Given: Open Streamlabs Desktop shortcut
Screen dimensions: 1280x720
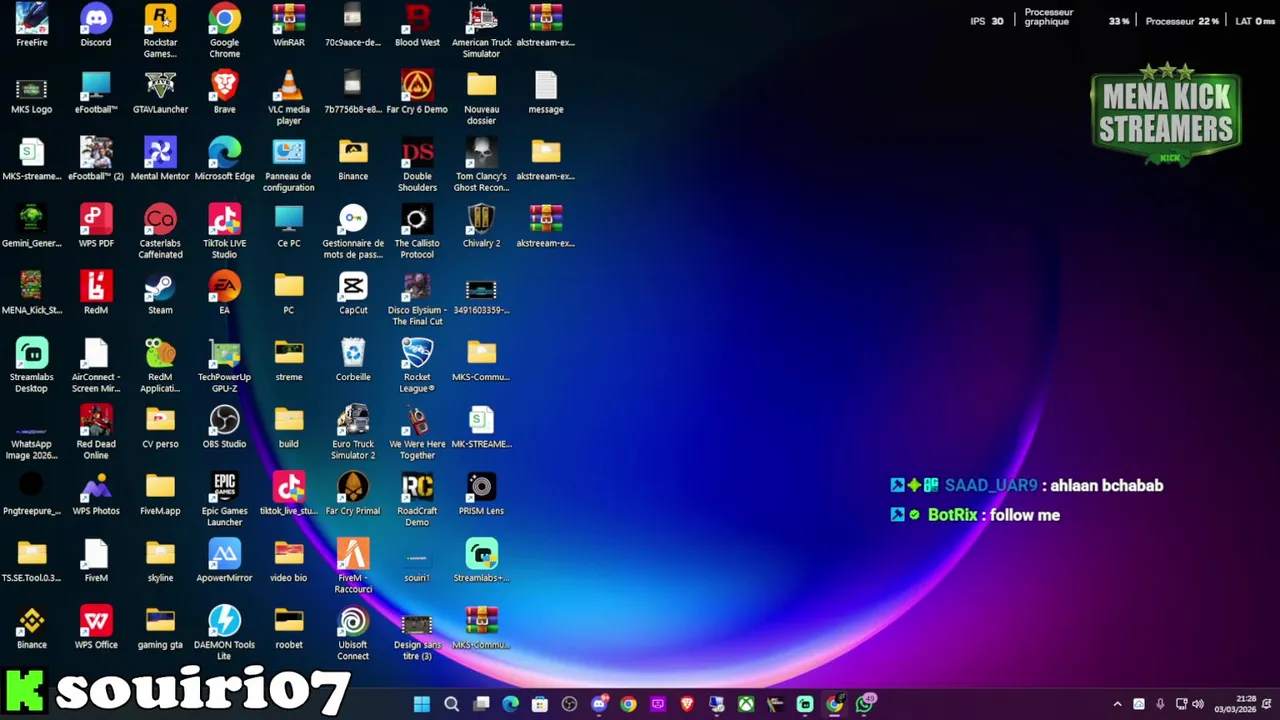Looking at the screenshot, I should point(31,365).
